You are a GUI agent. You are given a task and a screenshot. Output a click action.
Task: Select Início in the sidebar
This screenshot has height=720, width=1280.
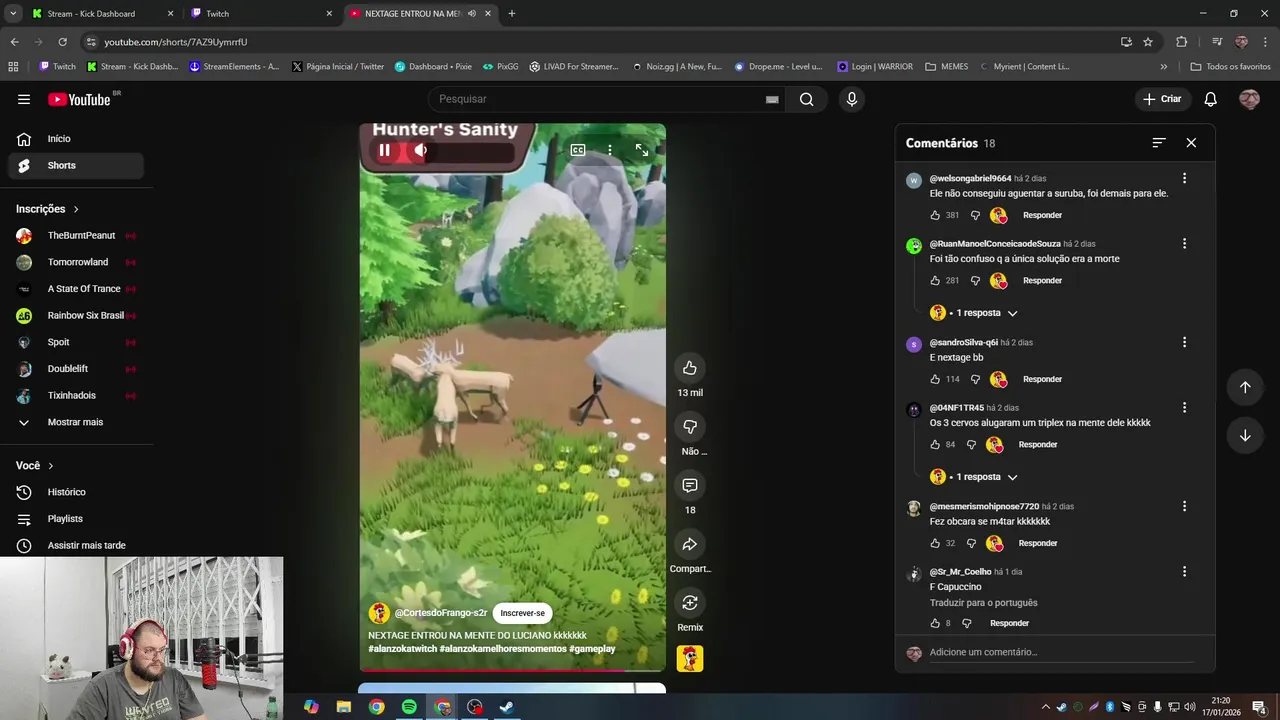pos(76,139)
